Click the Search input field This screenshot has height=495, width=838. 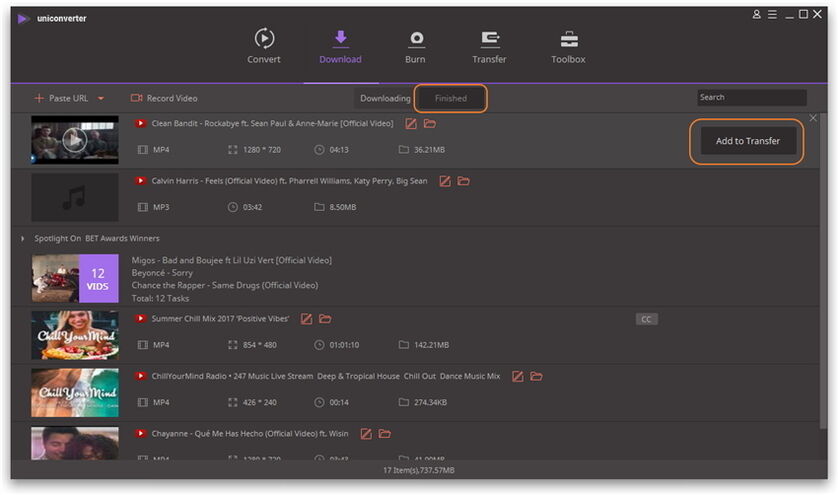point(751,97)
